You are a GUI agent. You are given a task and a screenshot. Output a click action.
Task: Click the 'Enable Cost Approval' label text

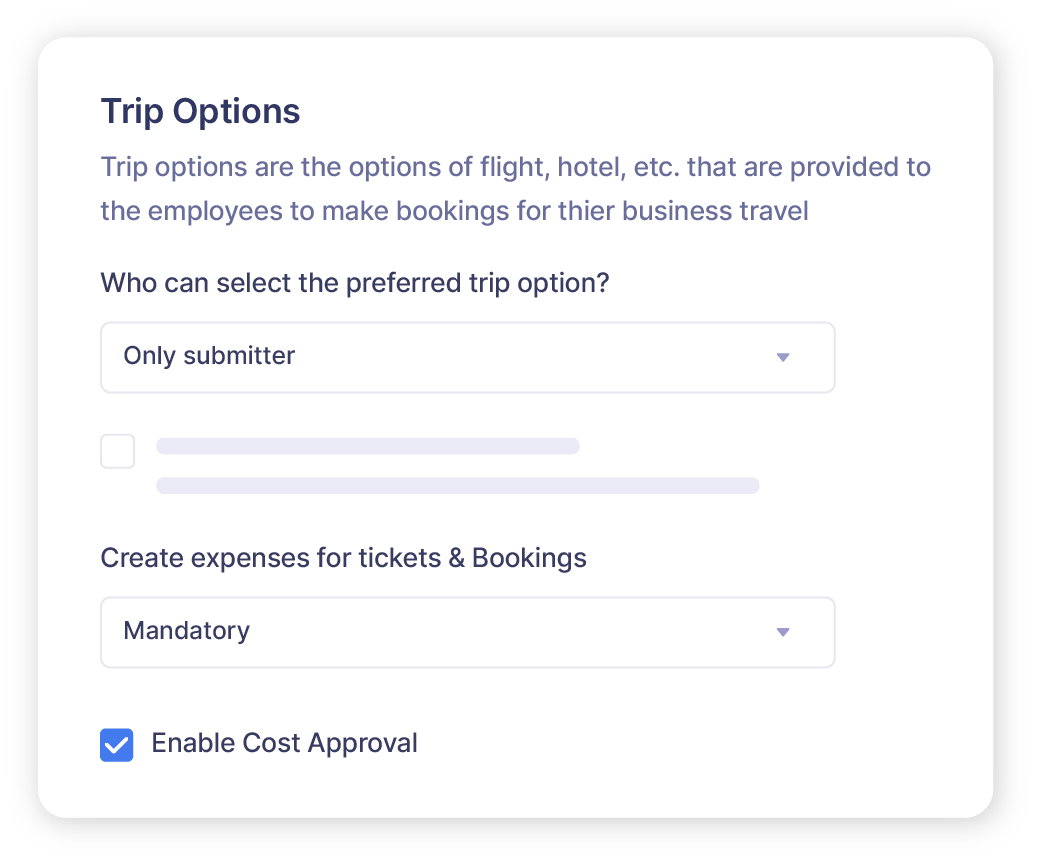(x=283, y=743)
